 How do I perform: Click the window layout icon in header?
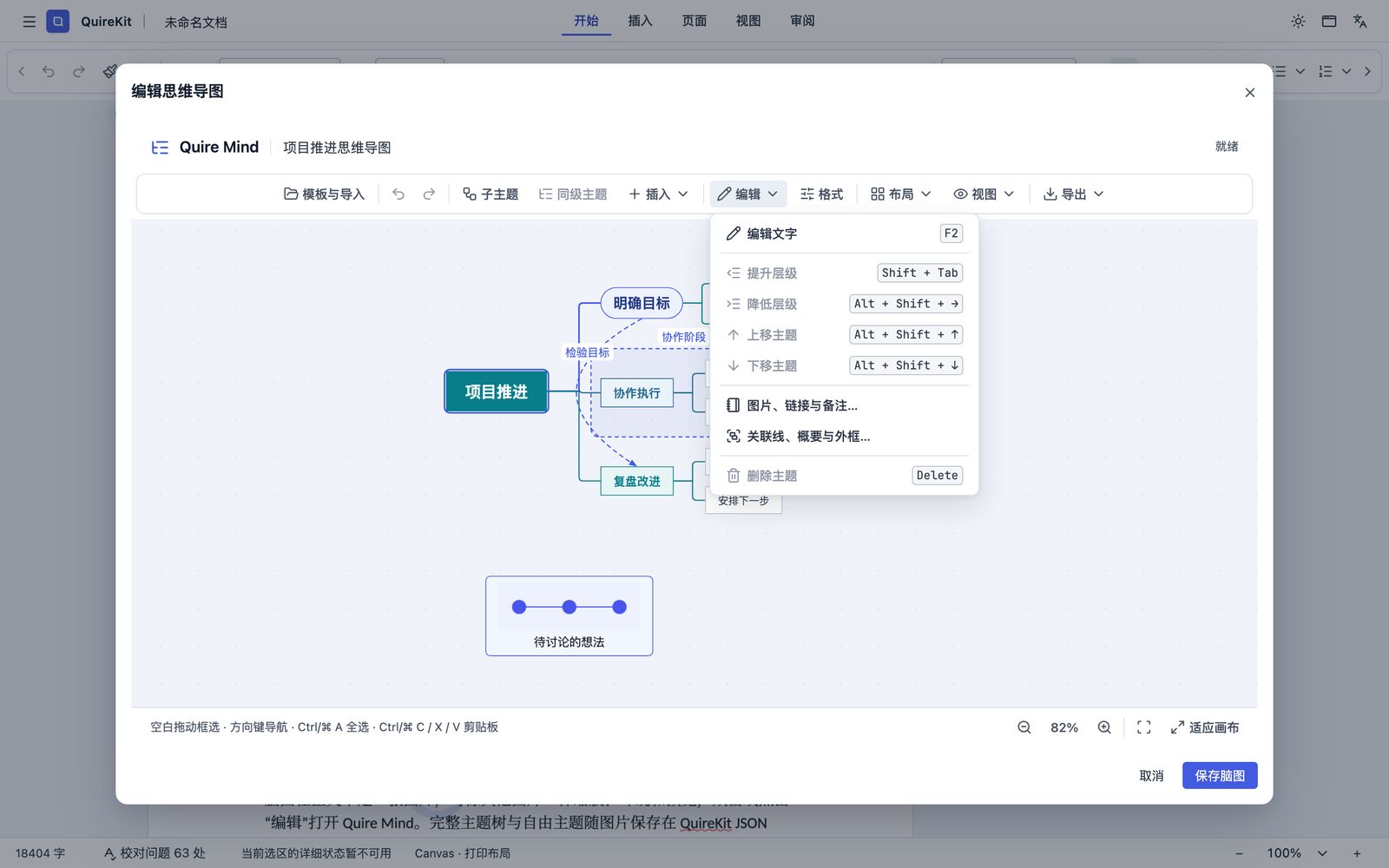pos(1329,22)
